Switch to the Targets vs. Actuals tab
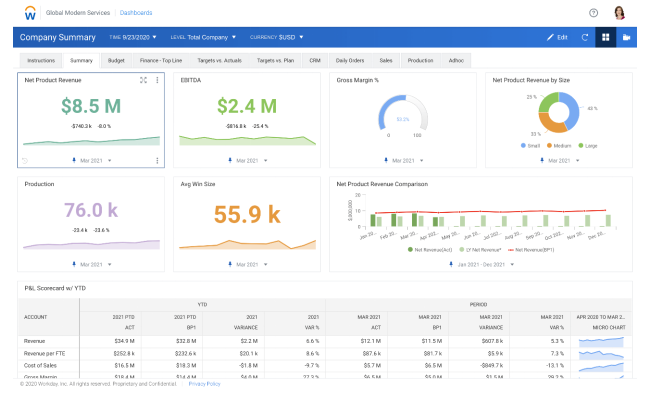The image size is (647, 393). click(220, 61)
